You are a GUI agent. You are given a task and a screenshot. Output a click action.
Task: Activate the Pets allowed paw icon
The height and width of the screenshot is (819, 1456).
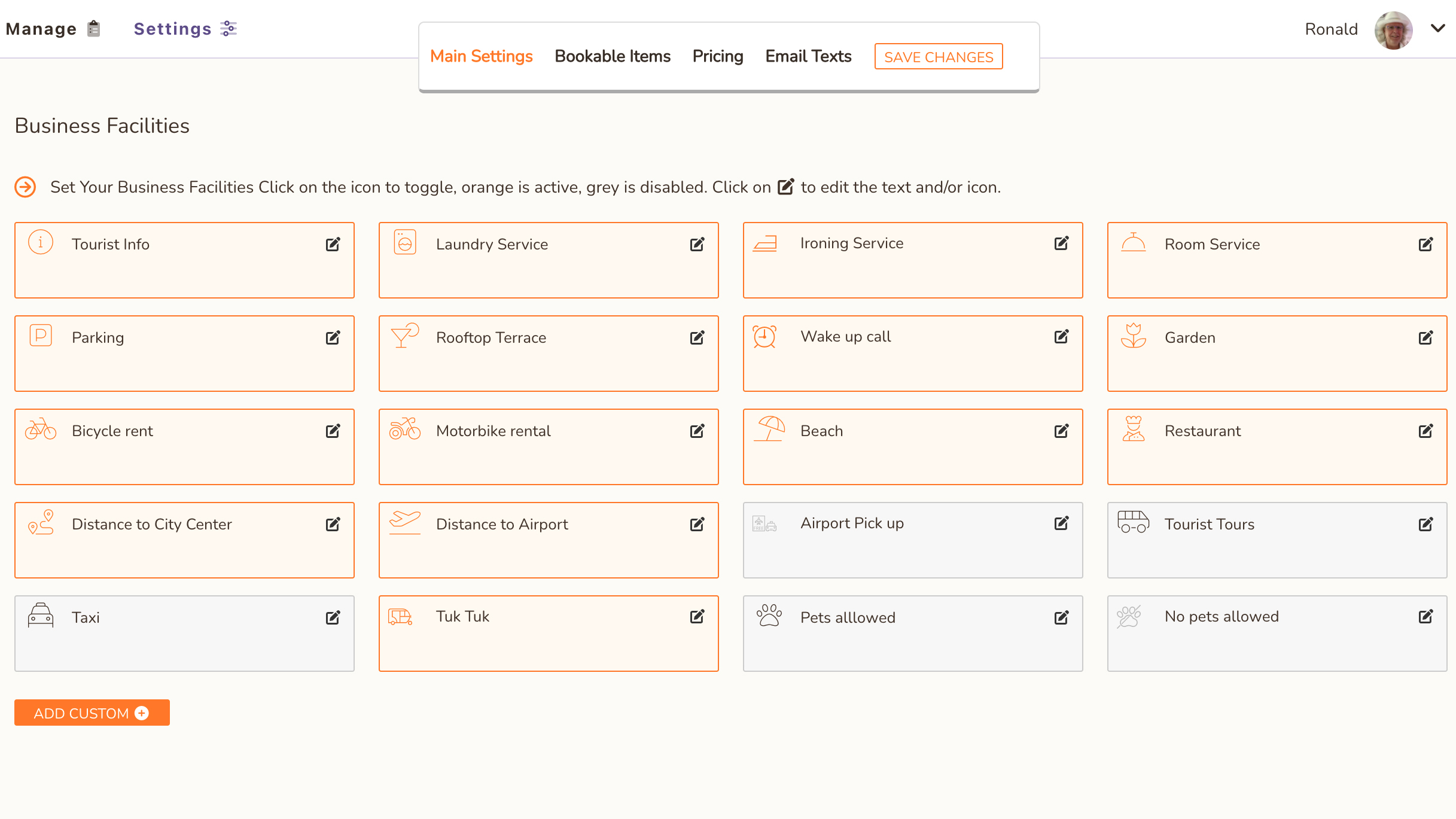769,615
